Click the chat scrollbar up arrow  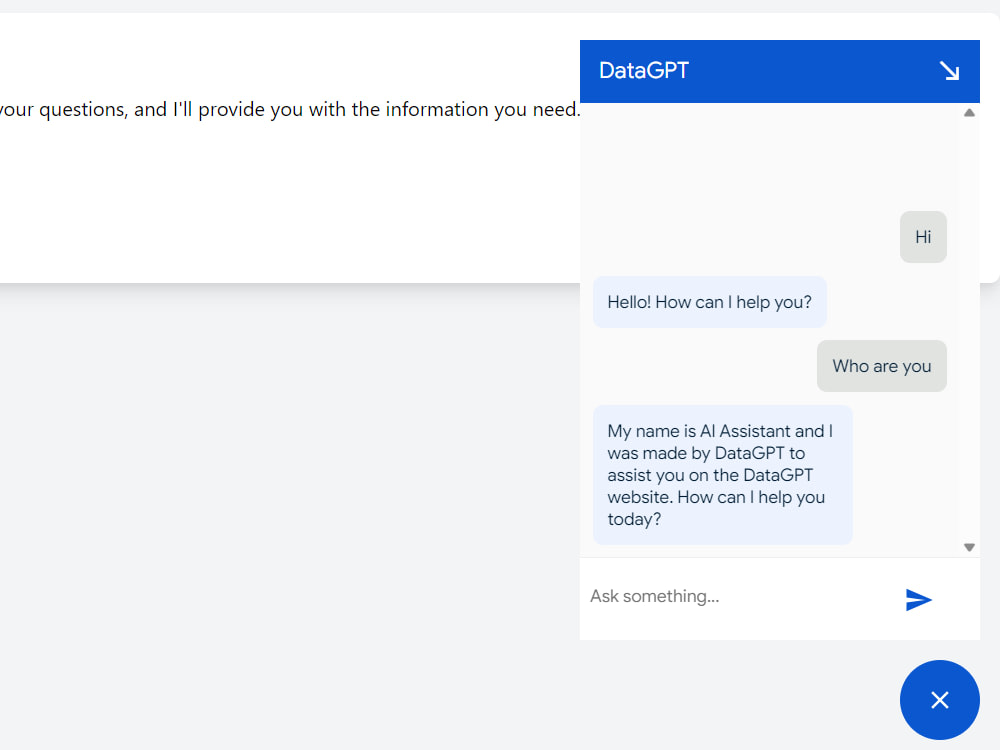[x=969, y=113]
